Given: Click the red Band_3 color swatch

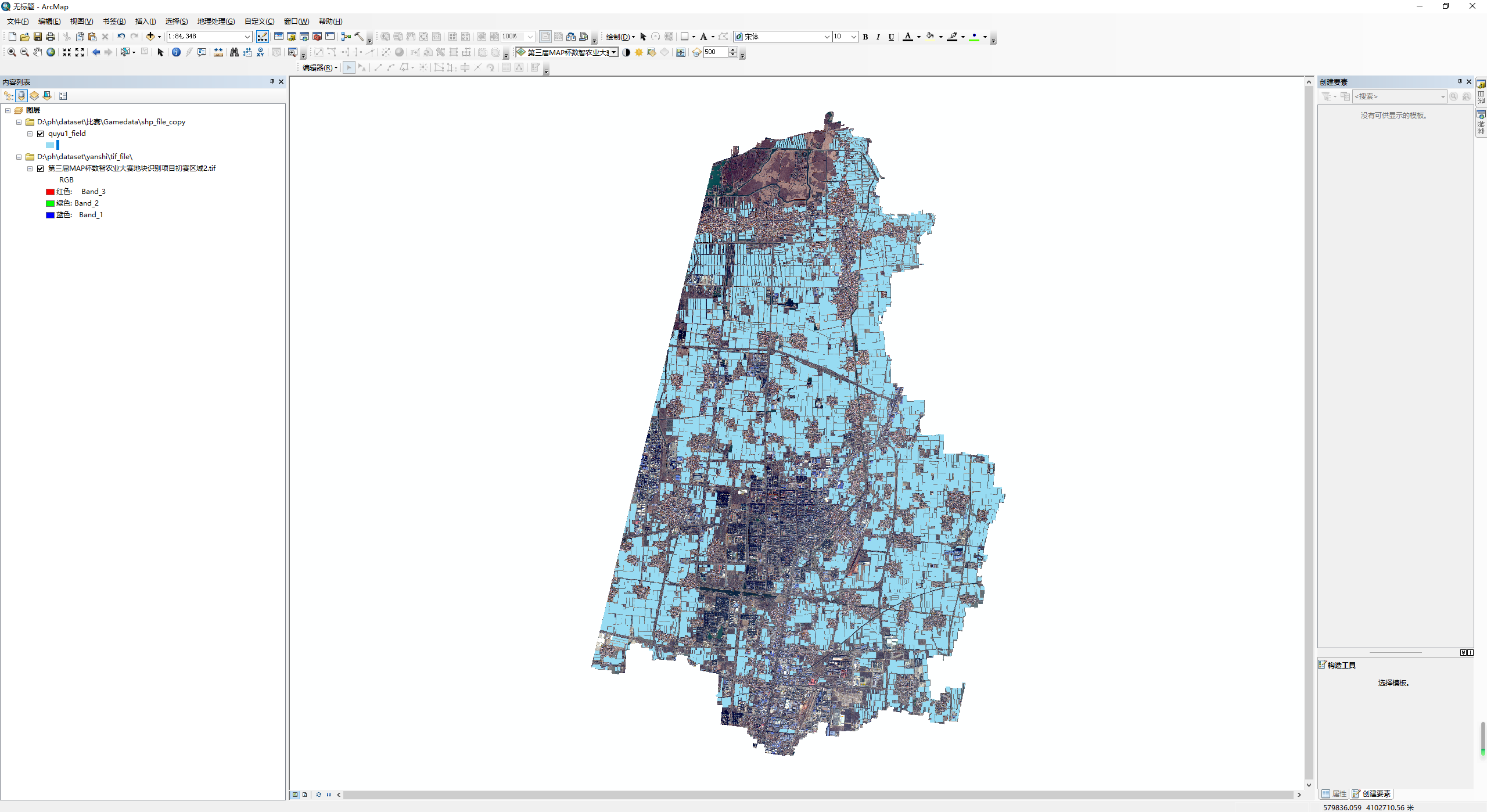Looking at the screenshot, I should click(49, 191).
